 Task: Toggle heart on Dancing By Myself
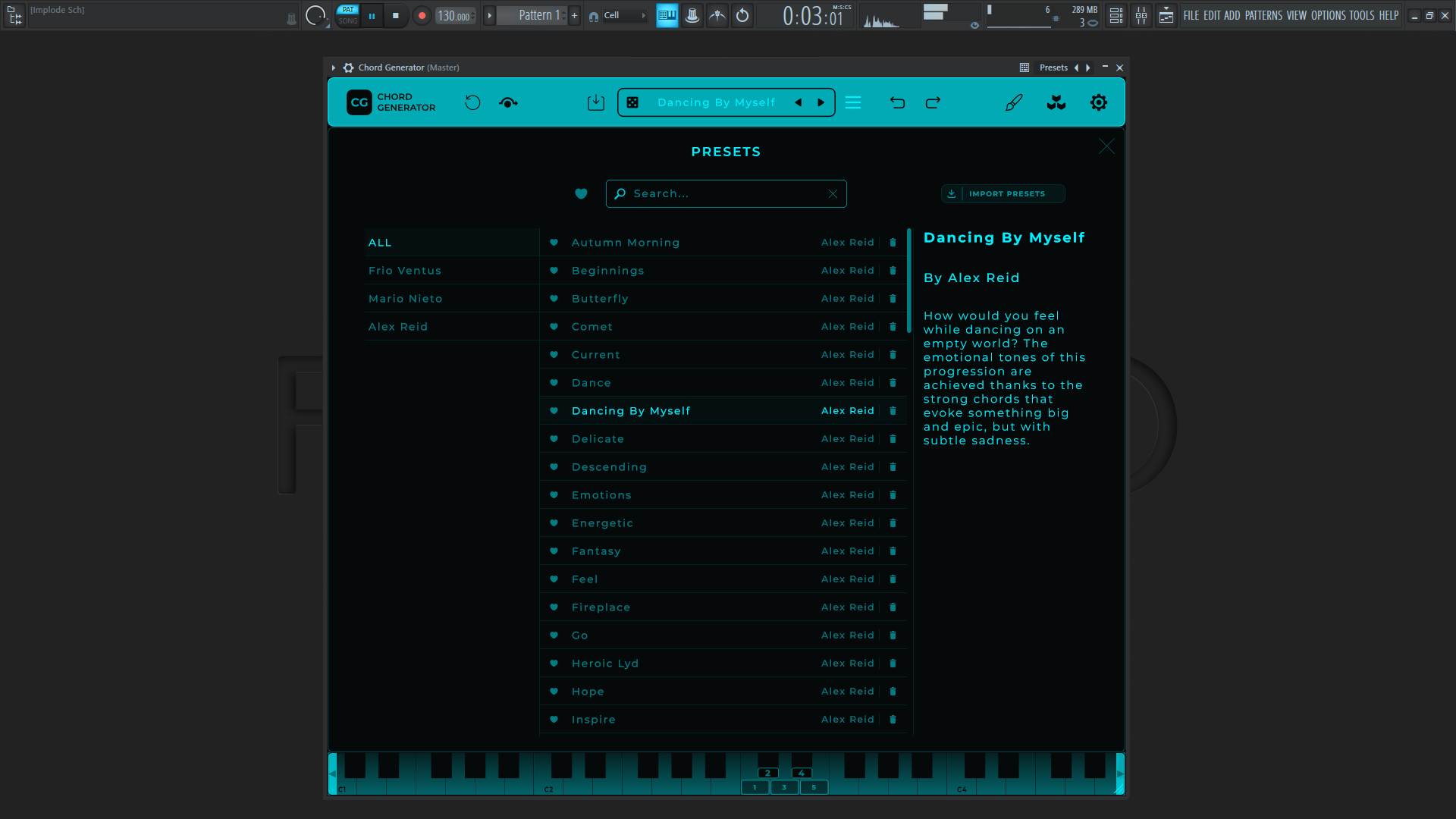tap(554, 411)
